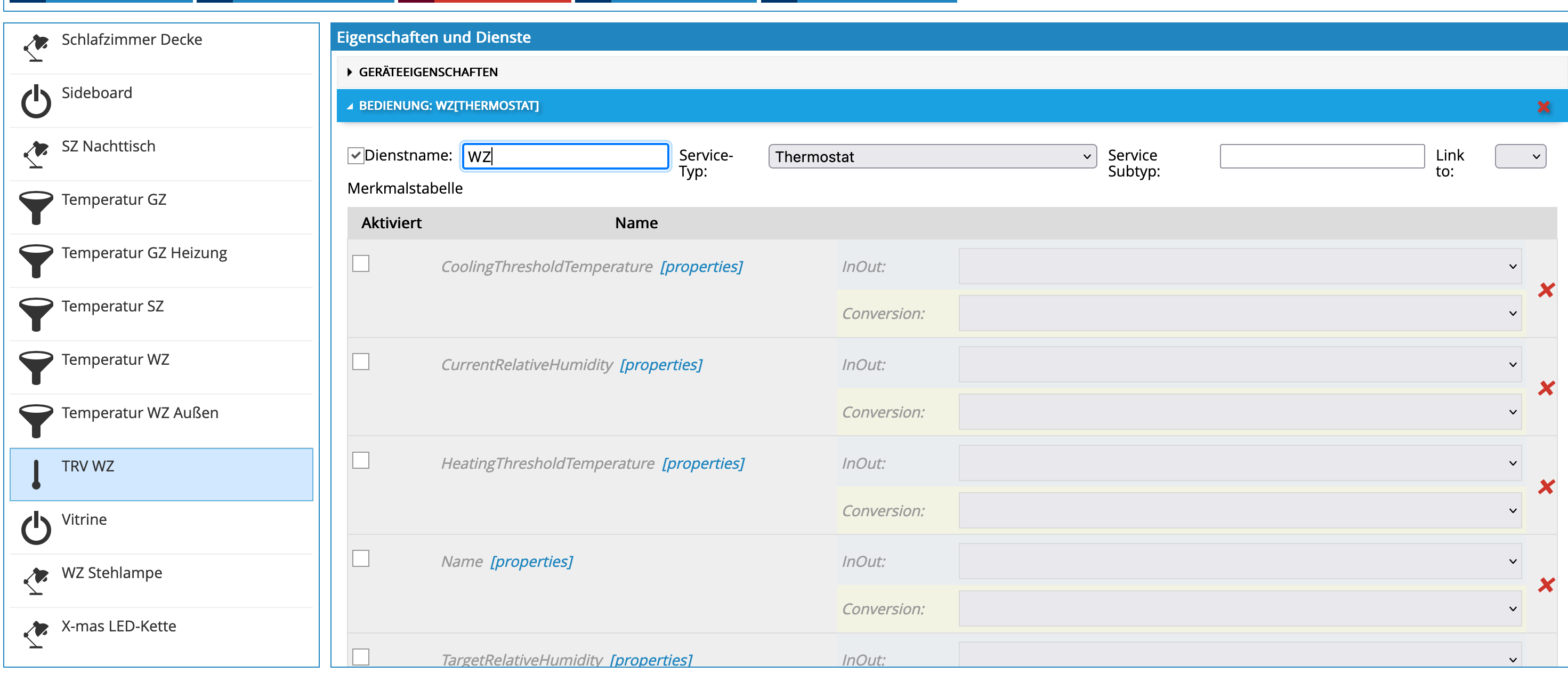The height and width of the screenshot is (673, 1568).
Task: Click the power icon for Sideboard
Action: click(x=36, y=100)
